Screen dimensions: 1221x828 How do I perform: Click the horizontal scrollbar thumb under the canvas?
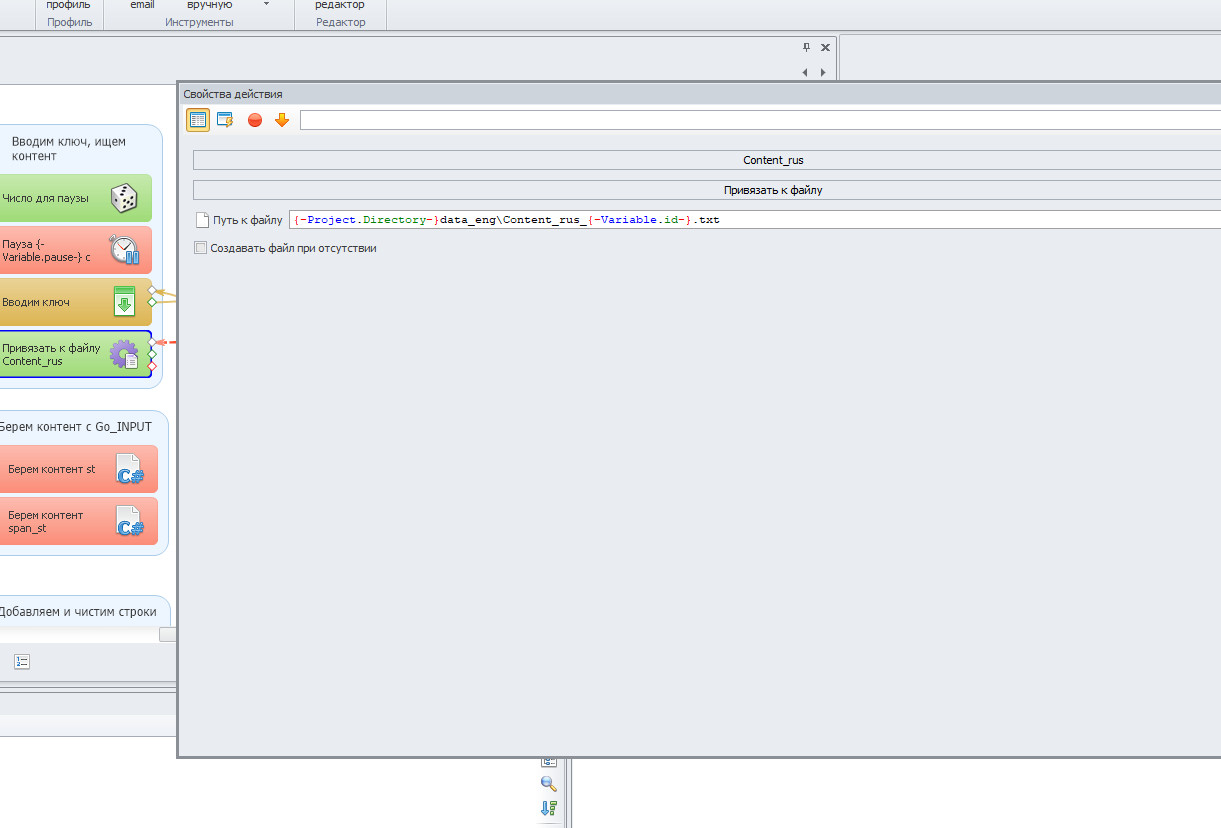point(168,634)
